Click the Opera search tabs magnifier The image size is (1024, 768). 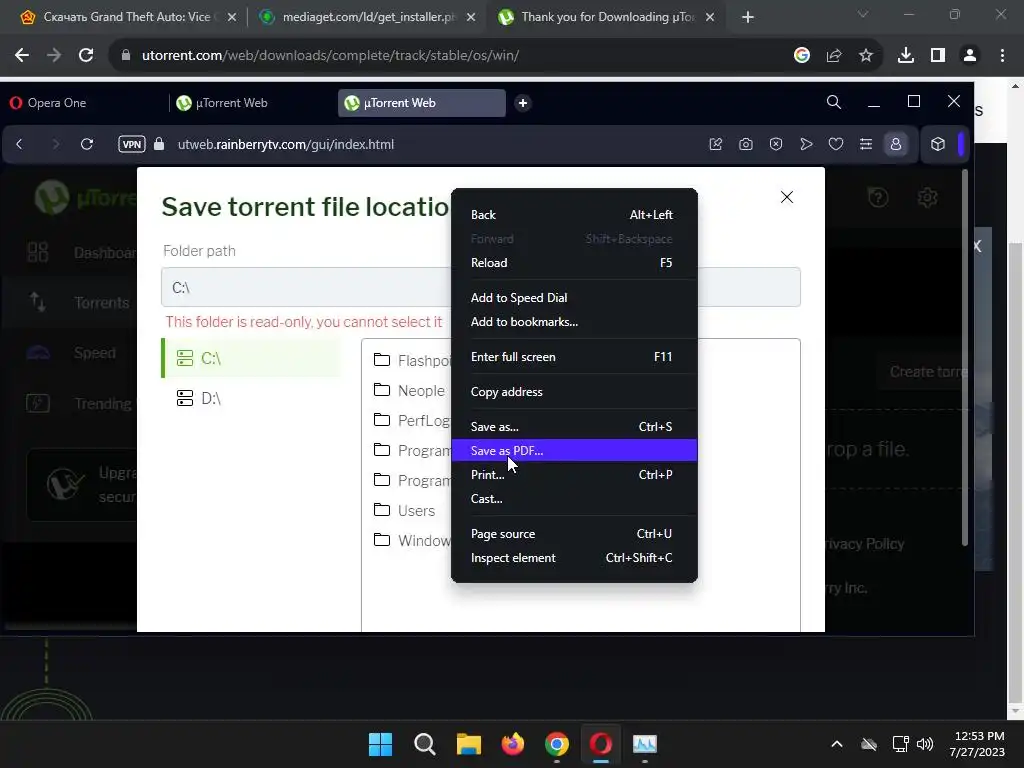click(834, 102)
